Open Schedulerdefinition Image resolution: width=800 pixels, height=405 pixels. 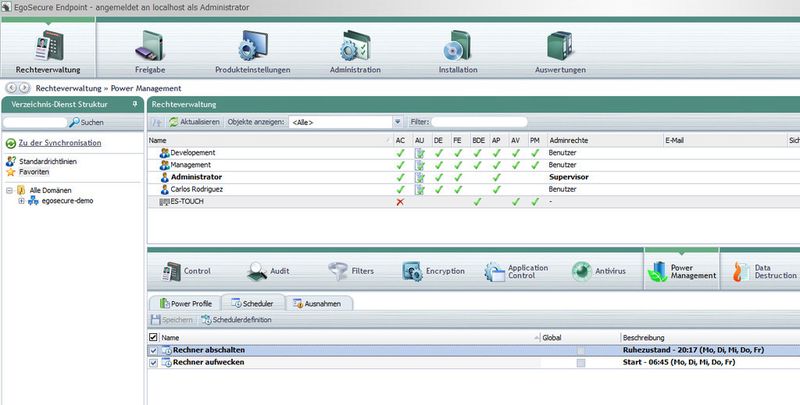[236, 320]
